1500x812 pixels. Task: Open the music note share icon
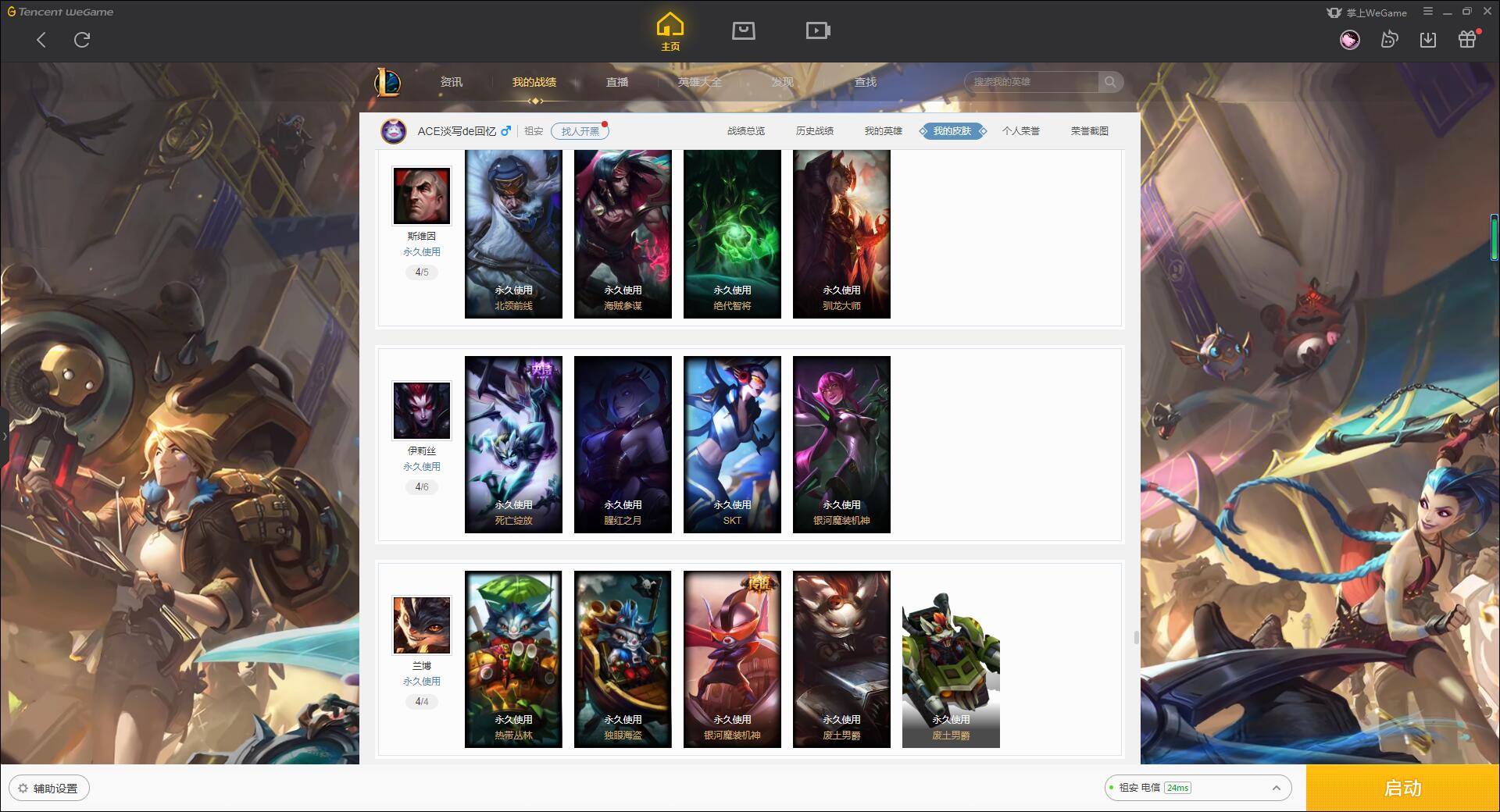[1389, 40]
